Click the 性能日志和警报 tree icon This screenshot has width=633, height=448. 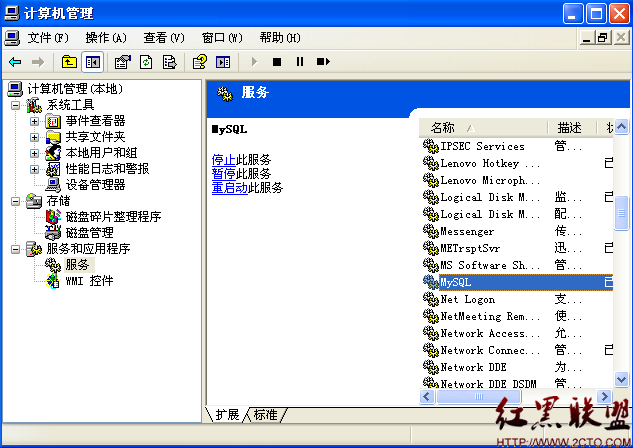click(53, 169)
